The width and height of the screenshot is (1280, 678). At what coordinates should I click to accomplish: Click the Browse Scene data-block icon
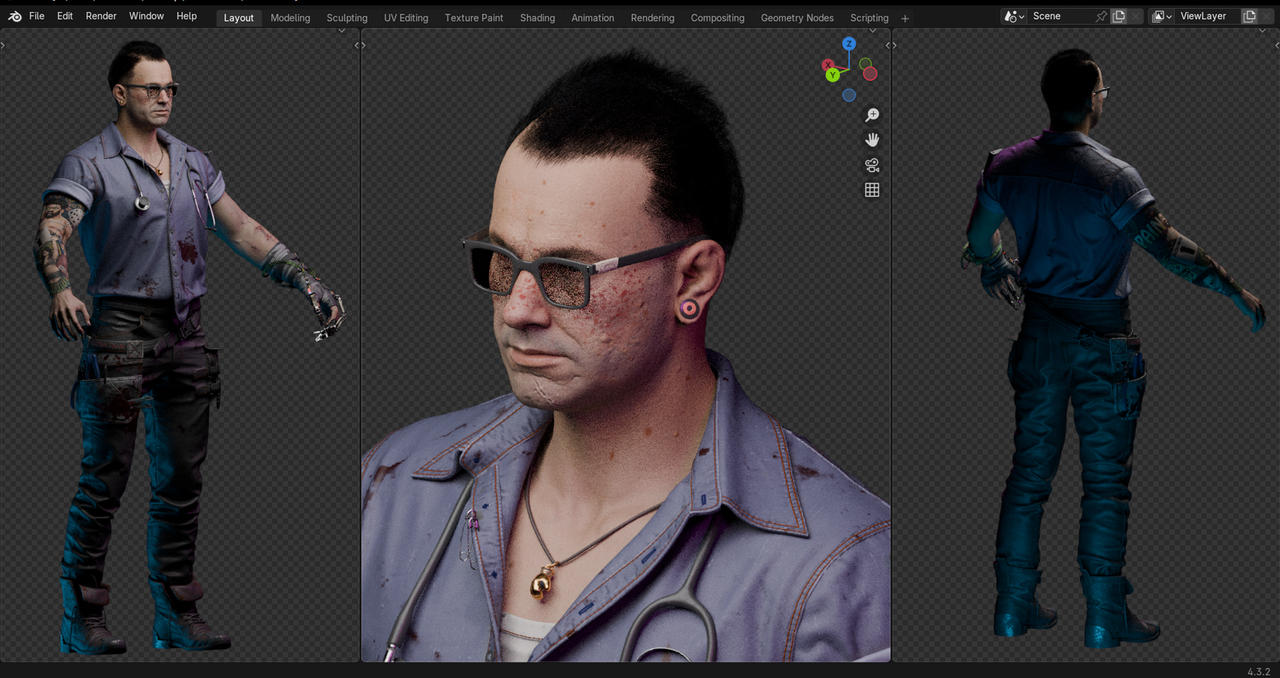click(x=1011, y=16)
